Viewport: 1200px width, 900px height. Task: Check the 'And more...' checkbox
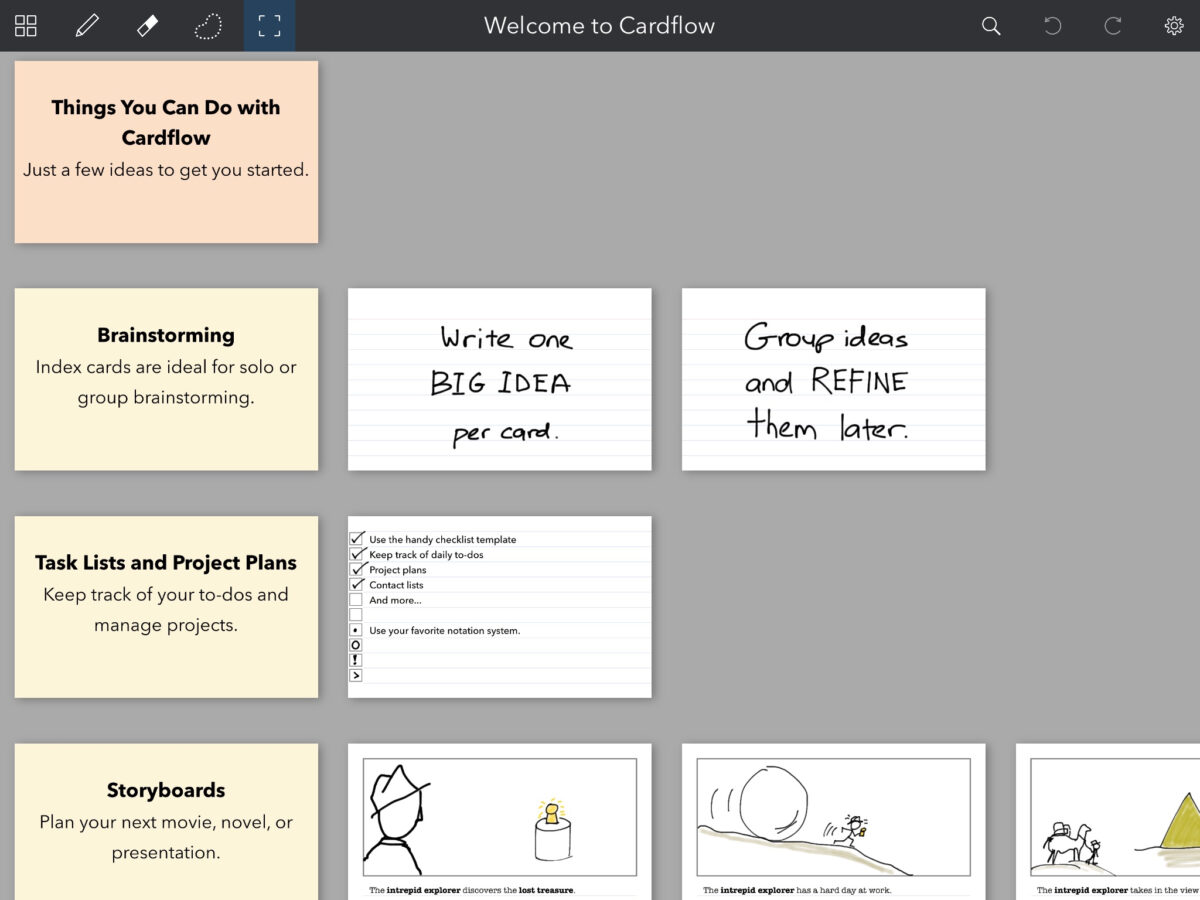click(357, 599)
